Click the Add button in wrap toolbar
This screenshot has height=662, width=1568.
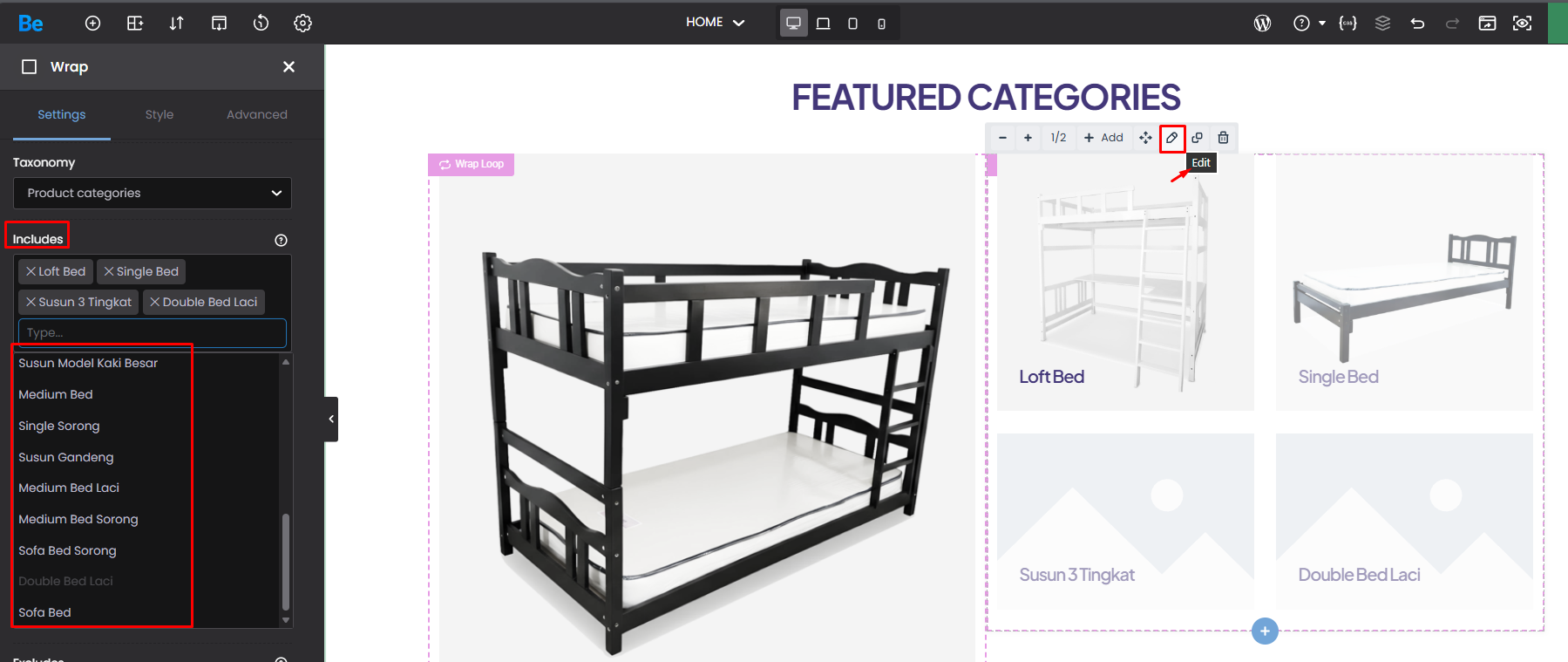(1103, 138)
